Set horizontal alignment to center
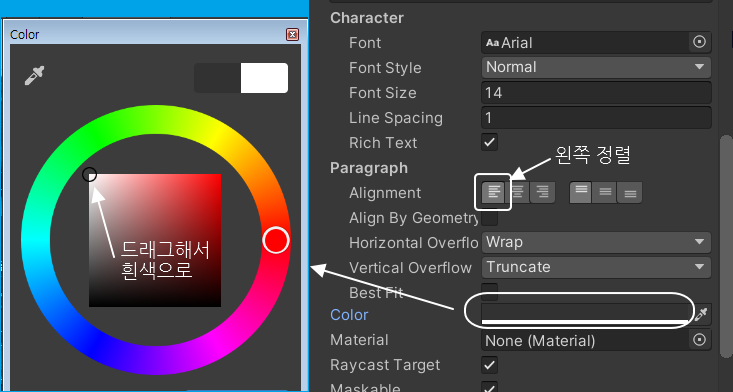733x392 pixels. [518, 192]
